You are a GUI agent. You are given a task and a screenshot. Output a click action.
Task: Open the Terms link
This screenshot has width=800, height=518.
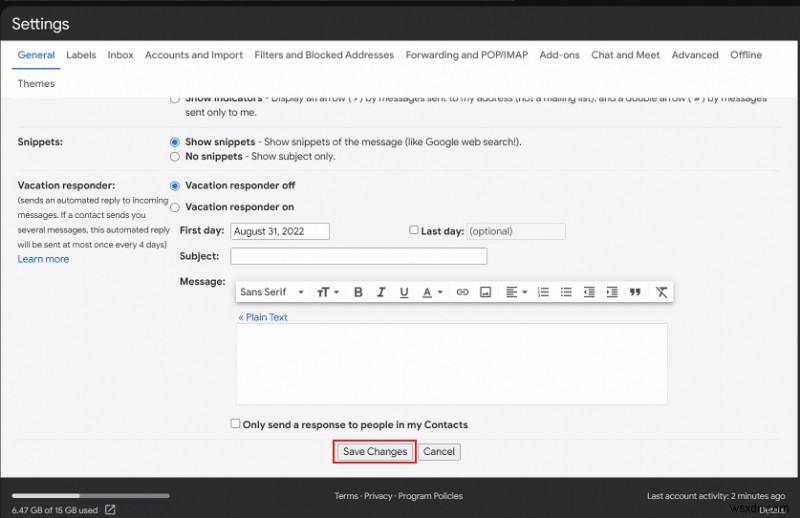[346, 496]
